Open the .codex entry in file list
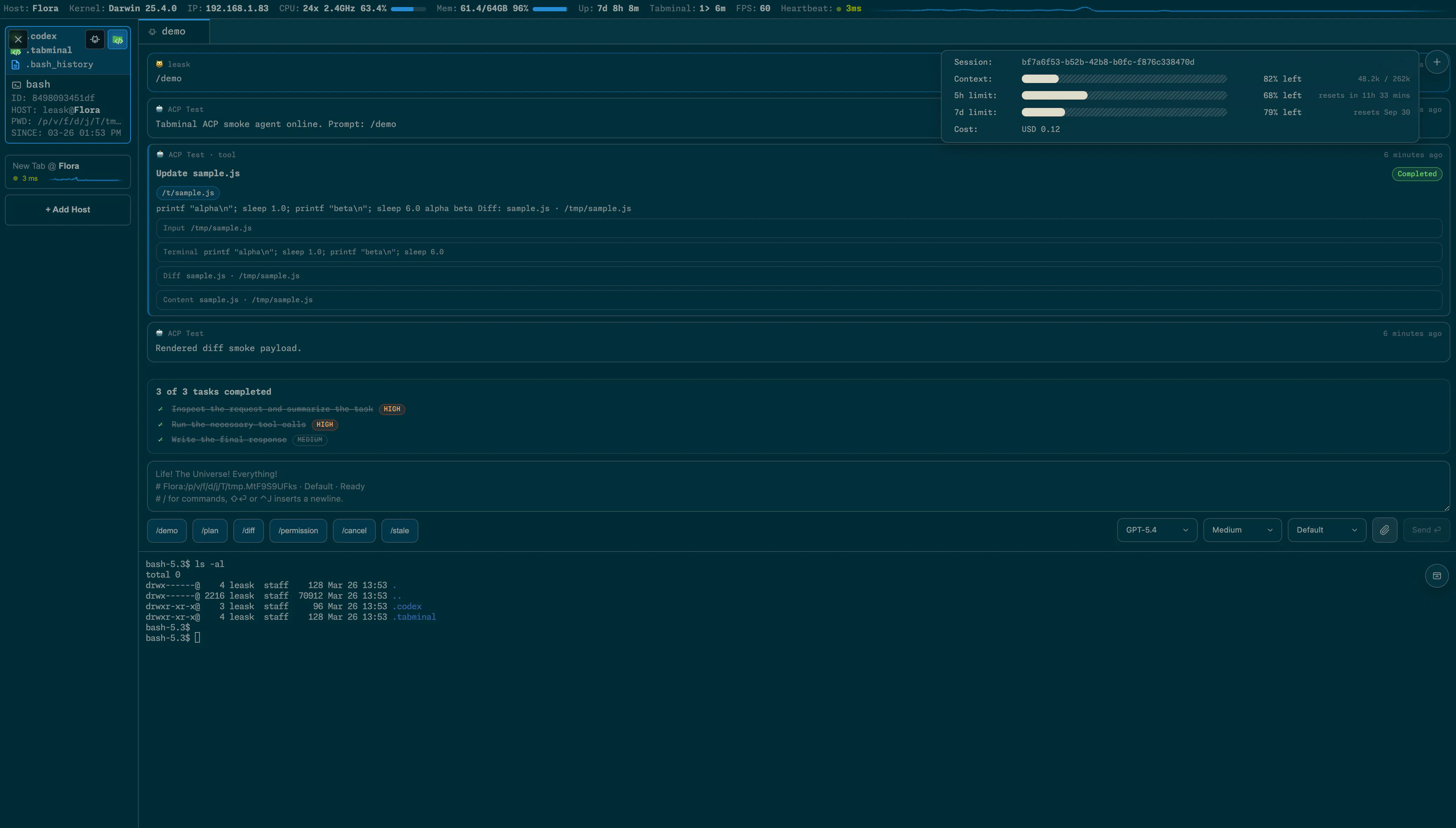Image resolution: width=1456 pixels, height=828 pixels. tap(43, 36)
